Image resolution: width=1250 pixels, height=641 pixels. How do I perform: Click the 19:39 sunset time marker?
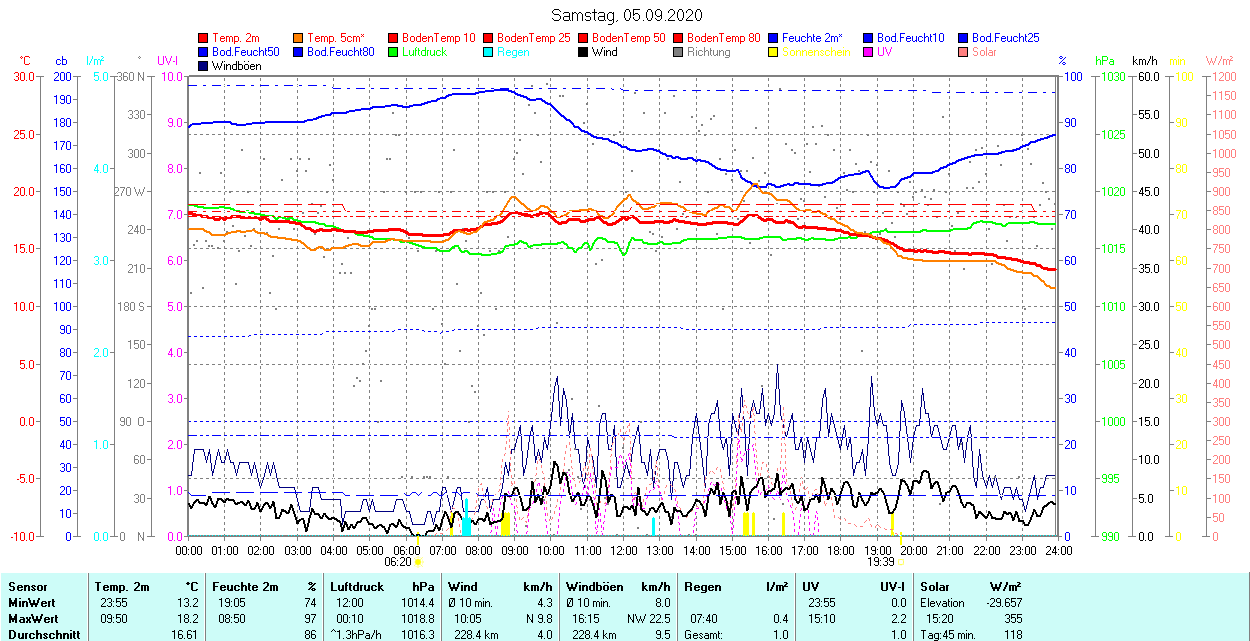pos(879,562)
